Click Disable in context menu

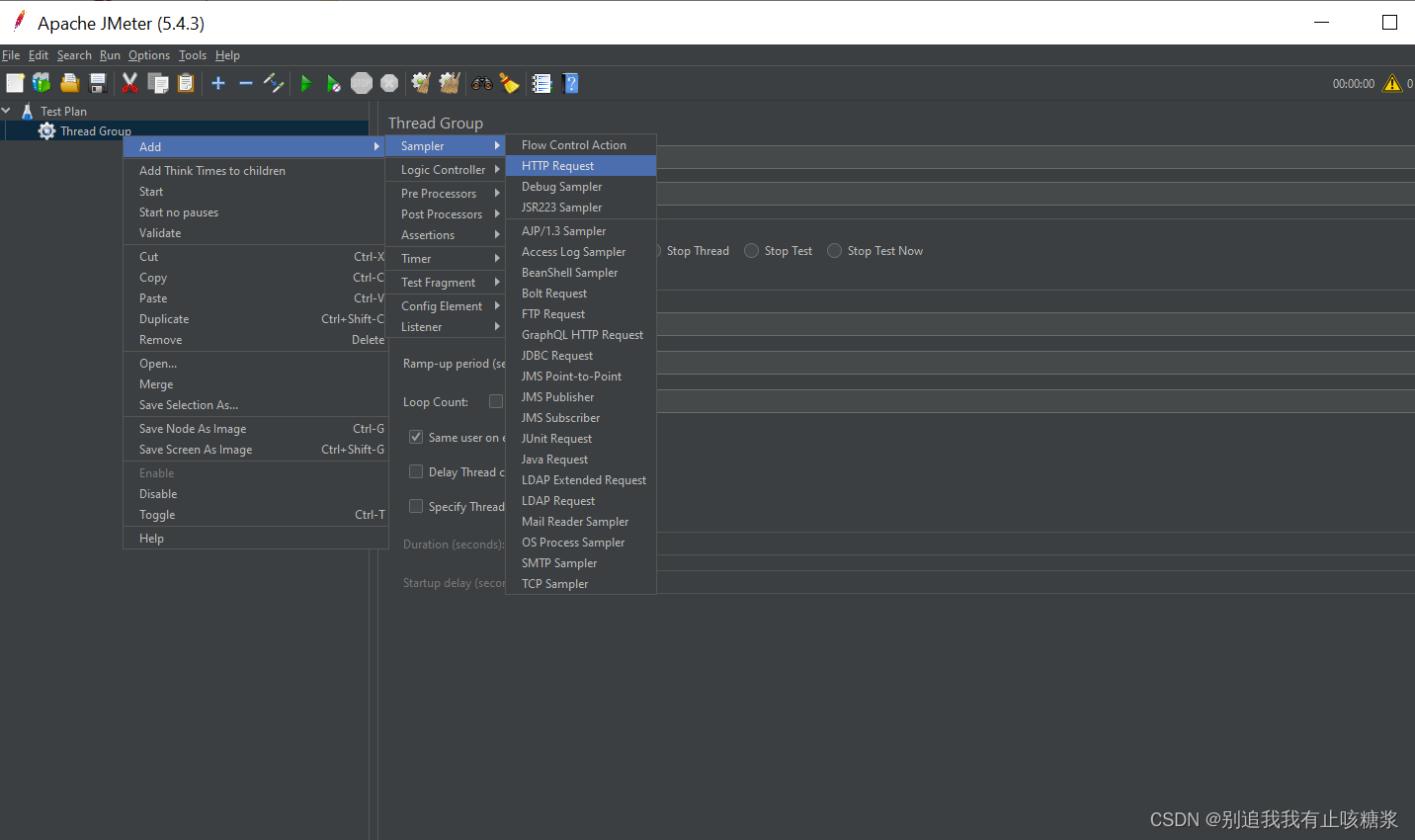pyautogui.click(x=255, y=493)
